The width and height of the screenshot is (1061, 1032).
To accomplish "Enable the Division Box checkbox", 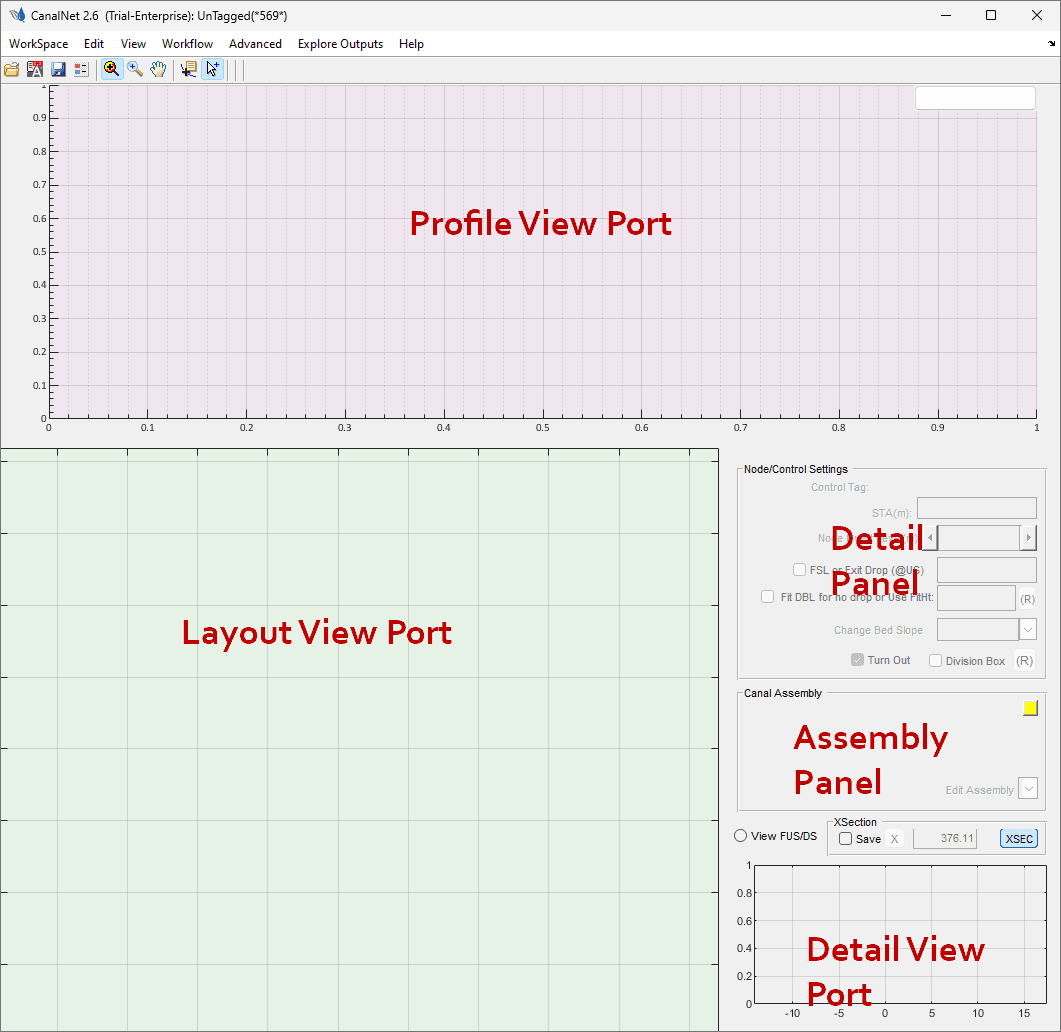I will pyautogui.click(x=935, y=660).
